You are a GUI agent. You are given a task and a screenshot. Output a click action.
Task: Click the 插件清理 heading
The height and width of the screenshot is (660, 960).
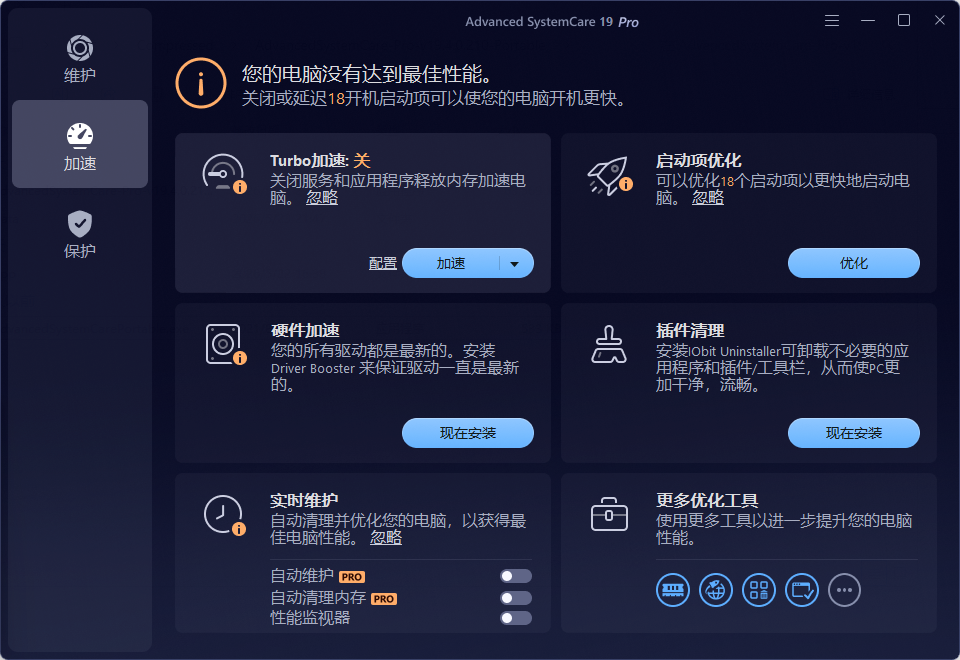[x=690, y=331]
